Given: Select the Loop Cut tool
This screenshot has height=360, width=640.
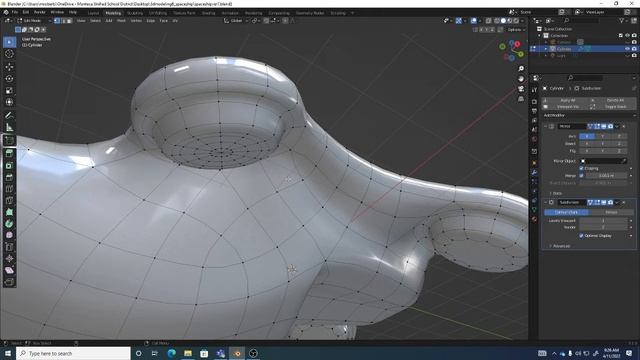Looking at the screenshot, I should 9,189.
